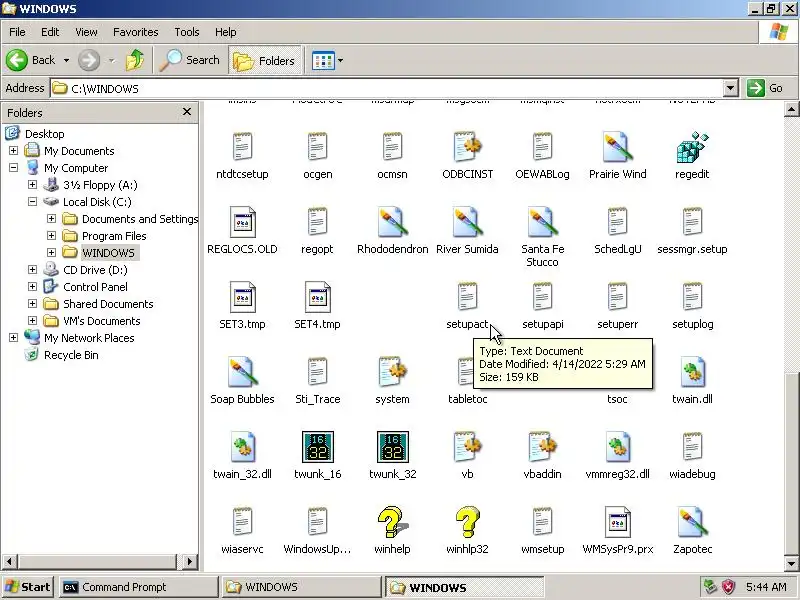Click folder tree scroll right arrow

pos(190,562)
